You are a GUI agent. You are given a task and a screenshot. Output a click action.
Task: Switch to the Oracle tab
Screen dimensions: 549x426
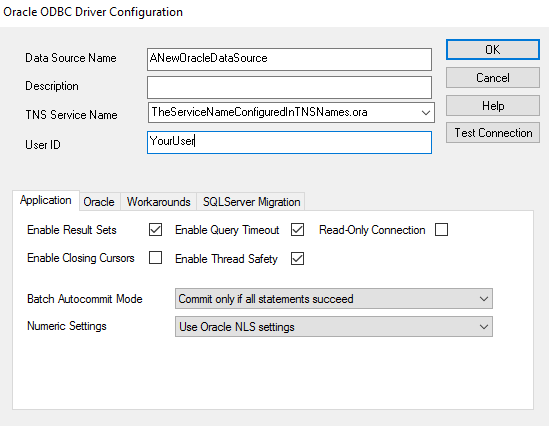pos(99,202)
